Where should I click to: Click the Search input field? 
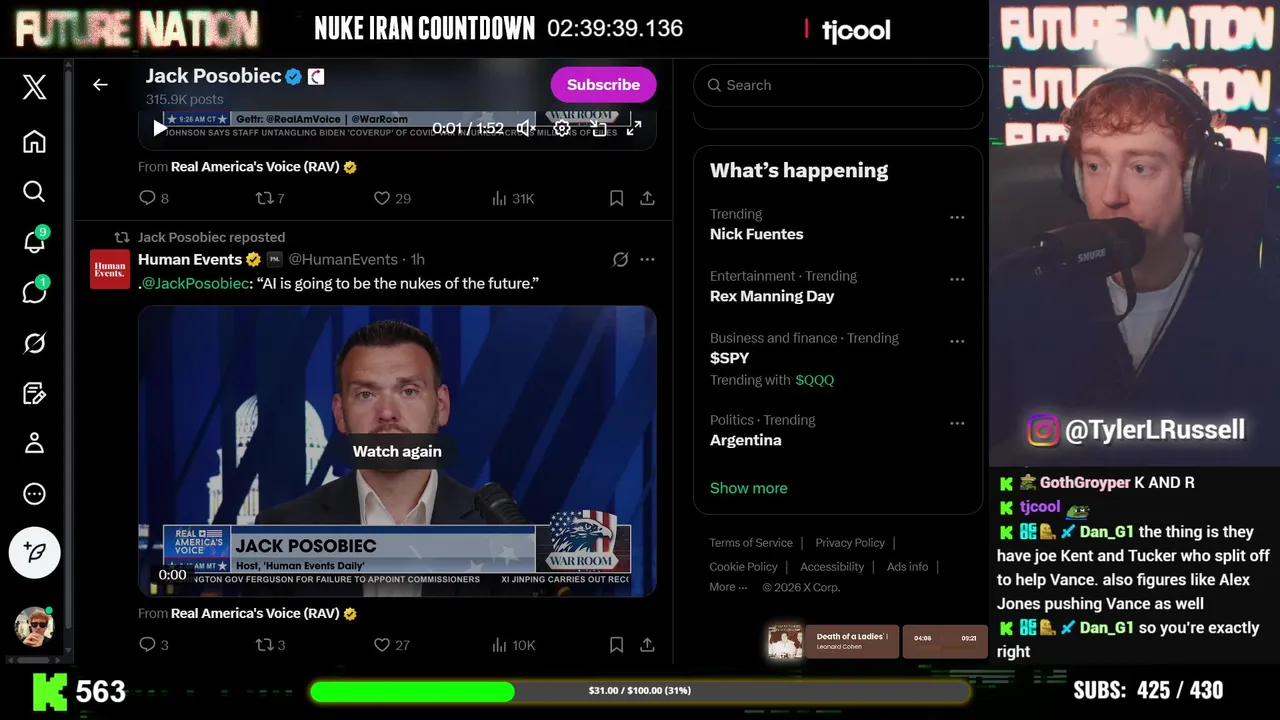click(838, 85)
